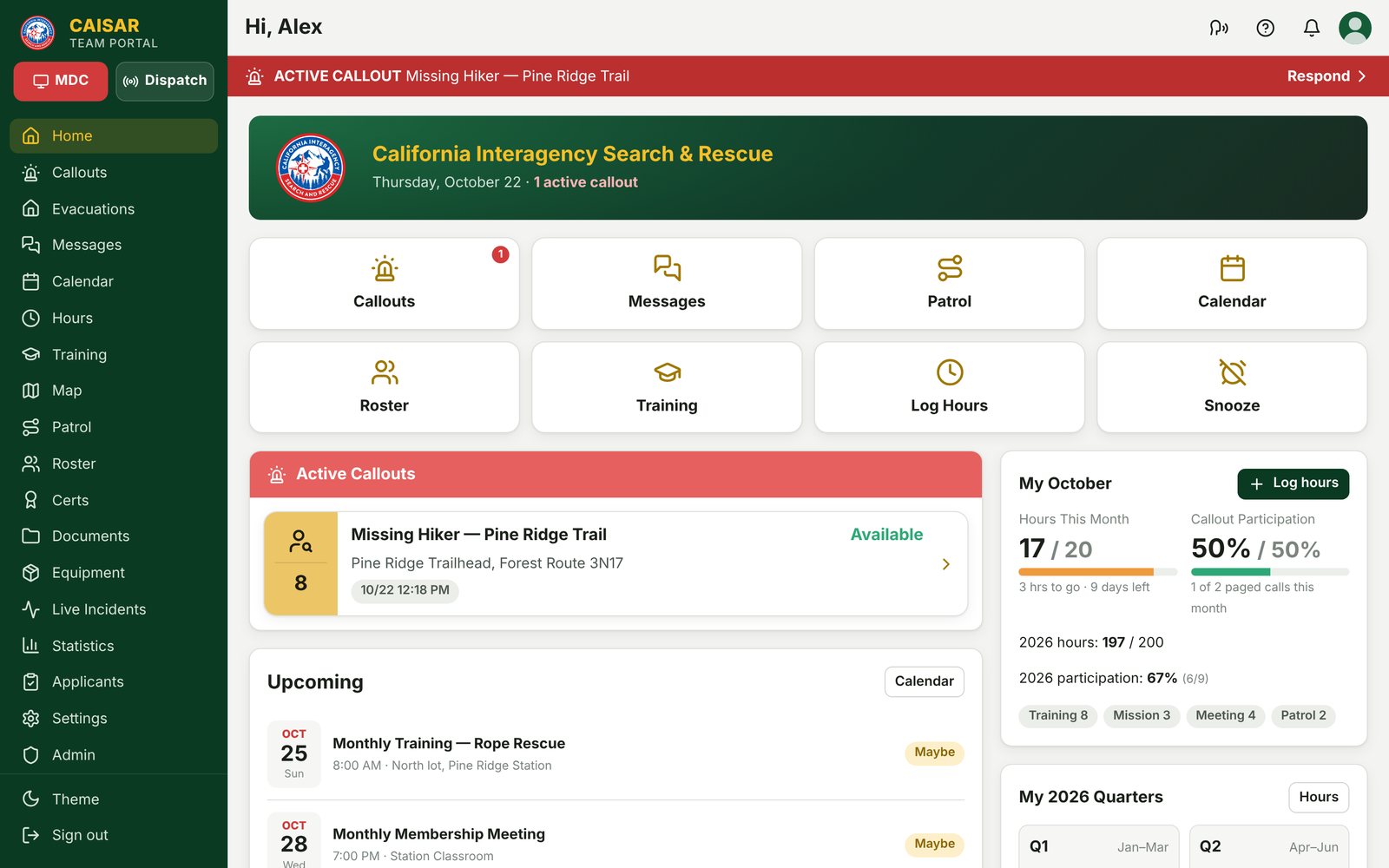Click the California Interagency SAR badge
This screenshot has height=868, width=1389.
pos(311,168)
